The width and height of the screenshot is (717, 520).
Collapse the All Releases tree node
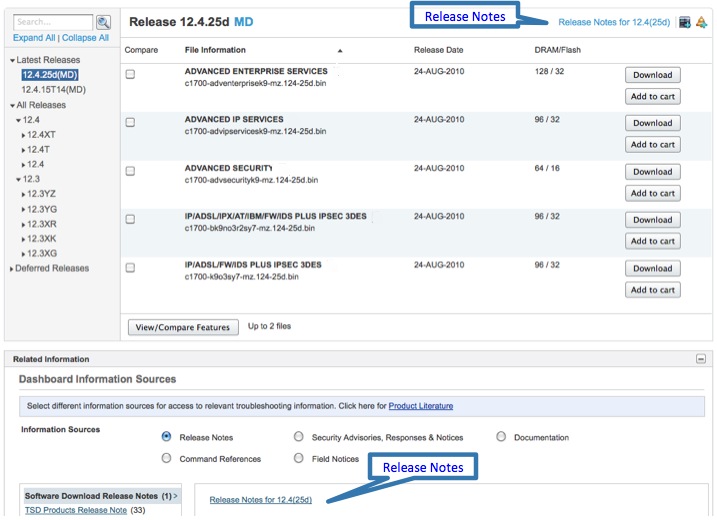[12, 106]
